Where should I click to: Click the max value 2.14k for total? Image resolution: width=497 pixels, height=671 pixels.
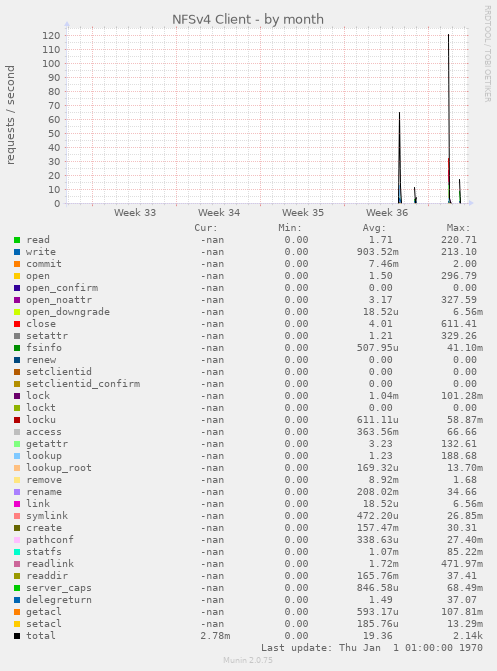coord(468,636)
